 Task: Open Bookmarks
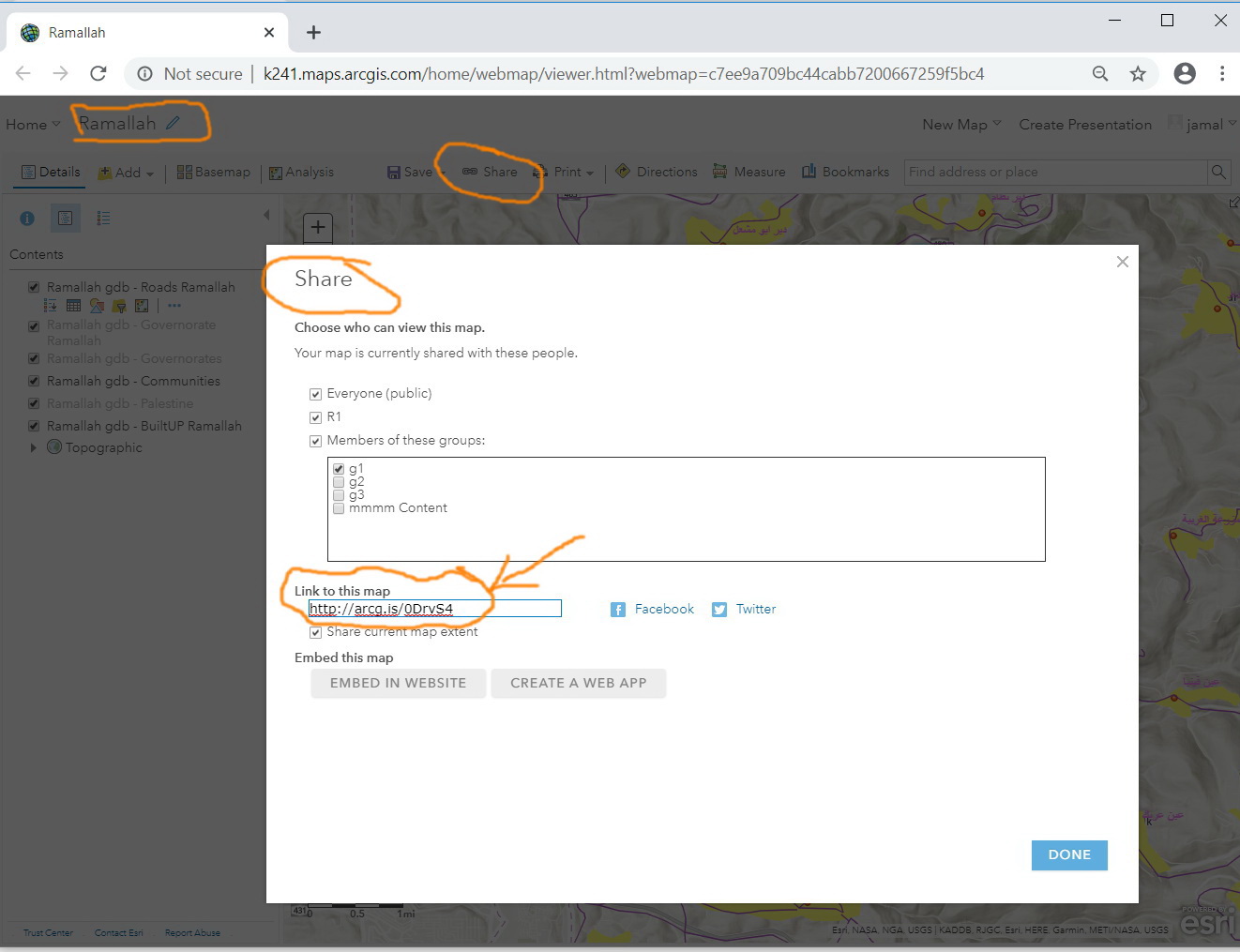(x=845, y=172)
